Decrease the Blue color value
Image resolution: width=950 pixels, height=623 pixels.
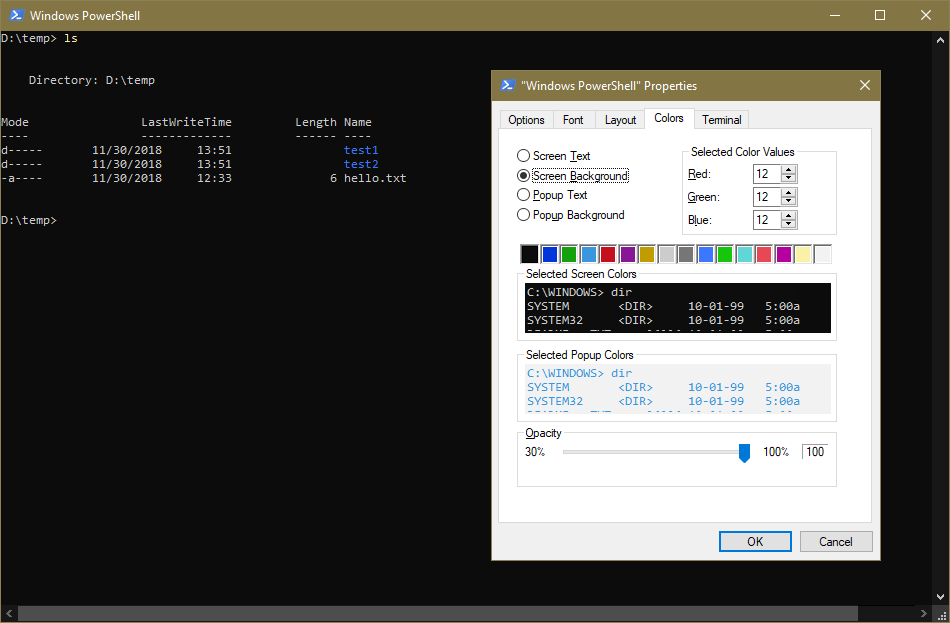(x=788, y=224)
